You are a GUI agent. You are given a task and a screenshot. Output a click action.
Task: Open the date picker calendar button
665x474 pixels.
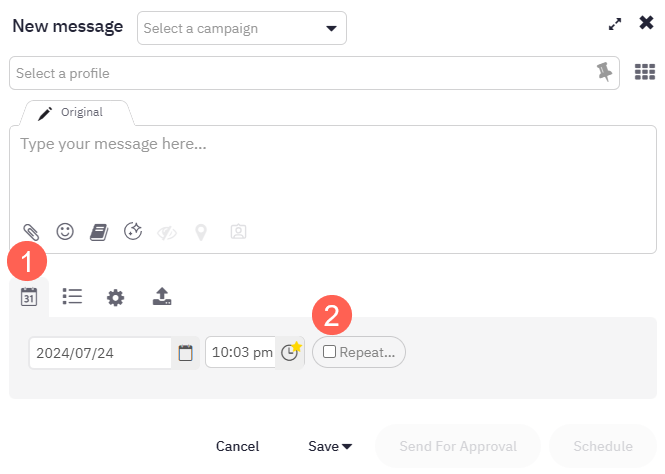pos(185,353)
